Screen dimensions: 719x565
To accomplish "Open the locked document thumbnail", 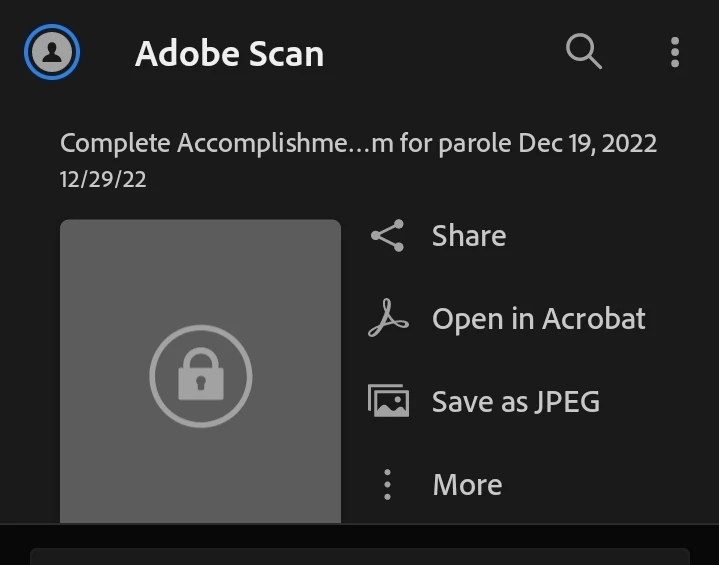I will click(x=200, y=300).
